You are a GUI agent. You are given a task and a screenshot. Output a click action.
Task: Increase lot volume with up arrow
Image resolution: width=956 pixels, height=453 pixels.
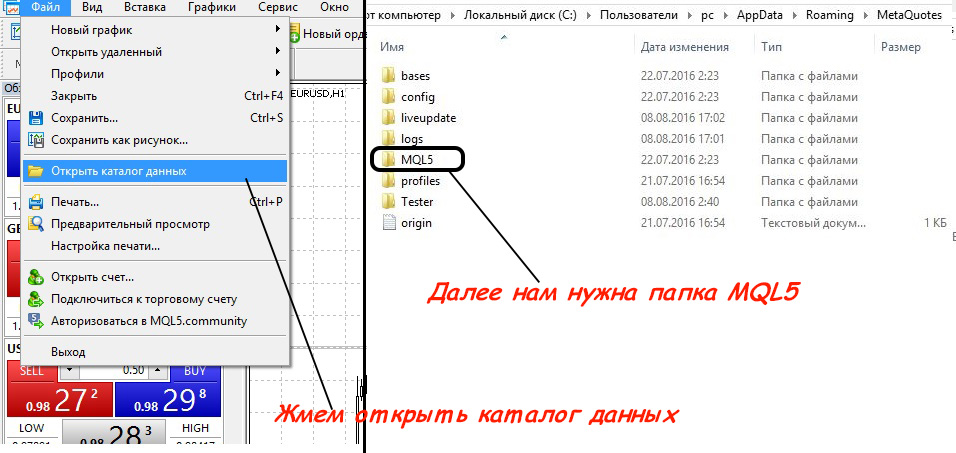(159, 371)
